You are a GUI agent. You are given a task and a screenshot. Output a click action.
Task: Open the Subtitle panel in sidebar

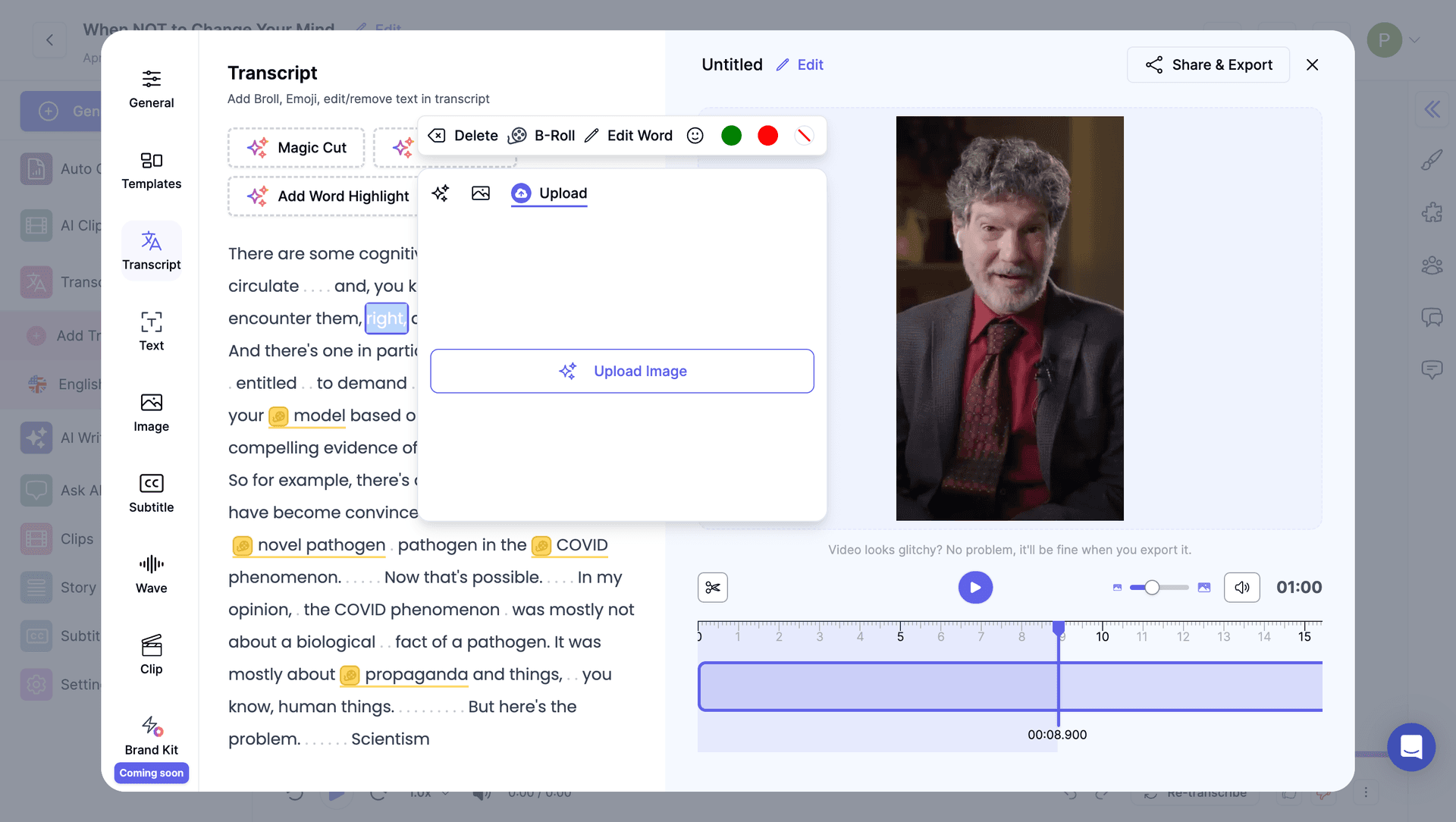(151, 493)
